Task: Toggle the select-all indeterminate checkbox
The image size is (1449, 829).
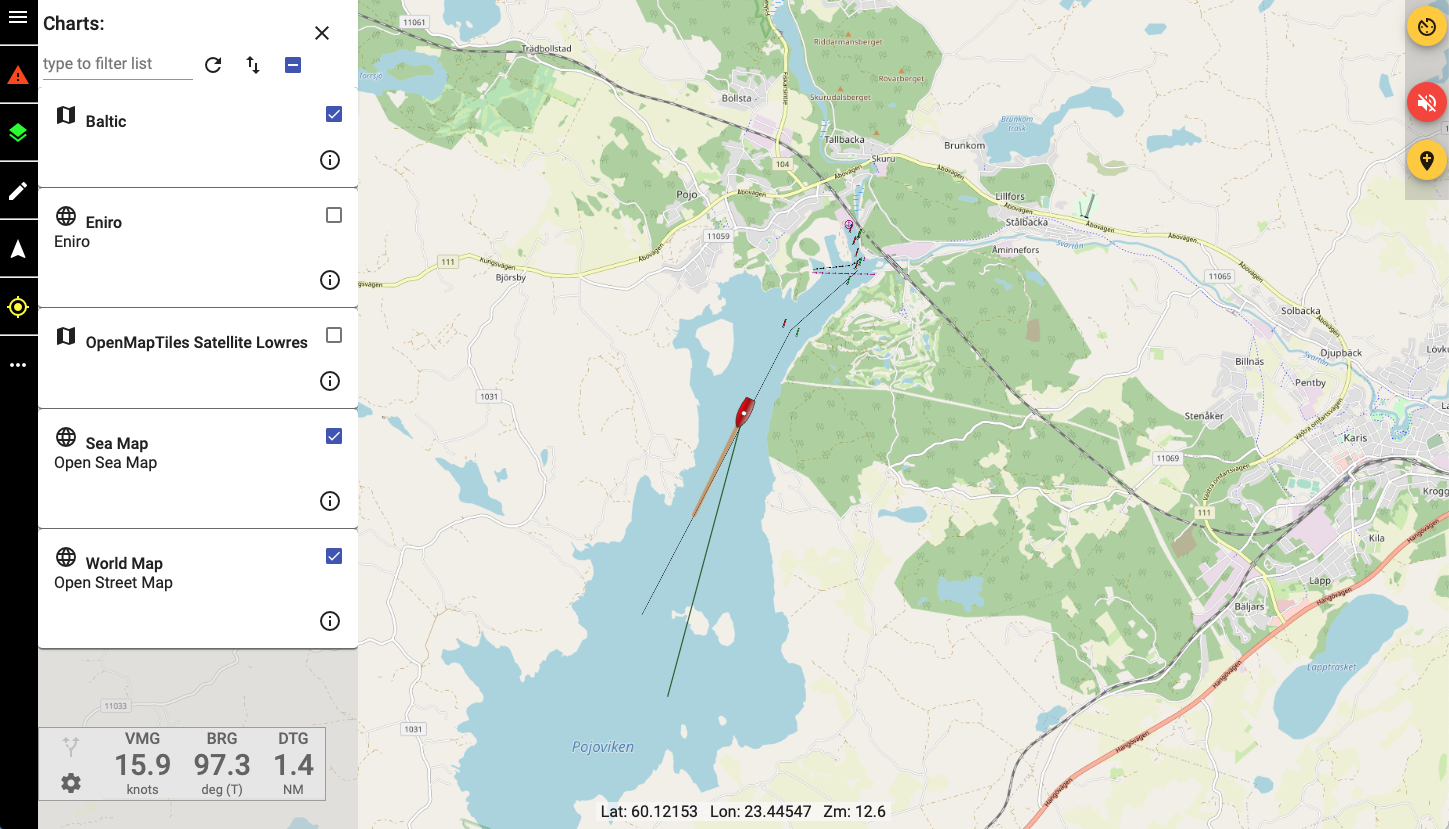Action: (293, 65)
